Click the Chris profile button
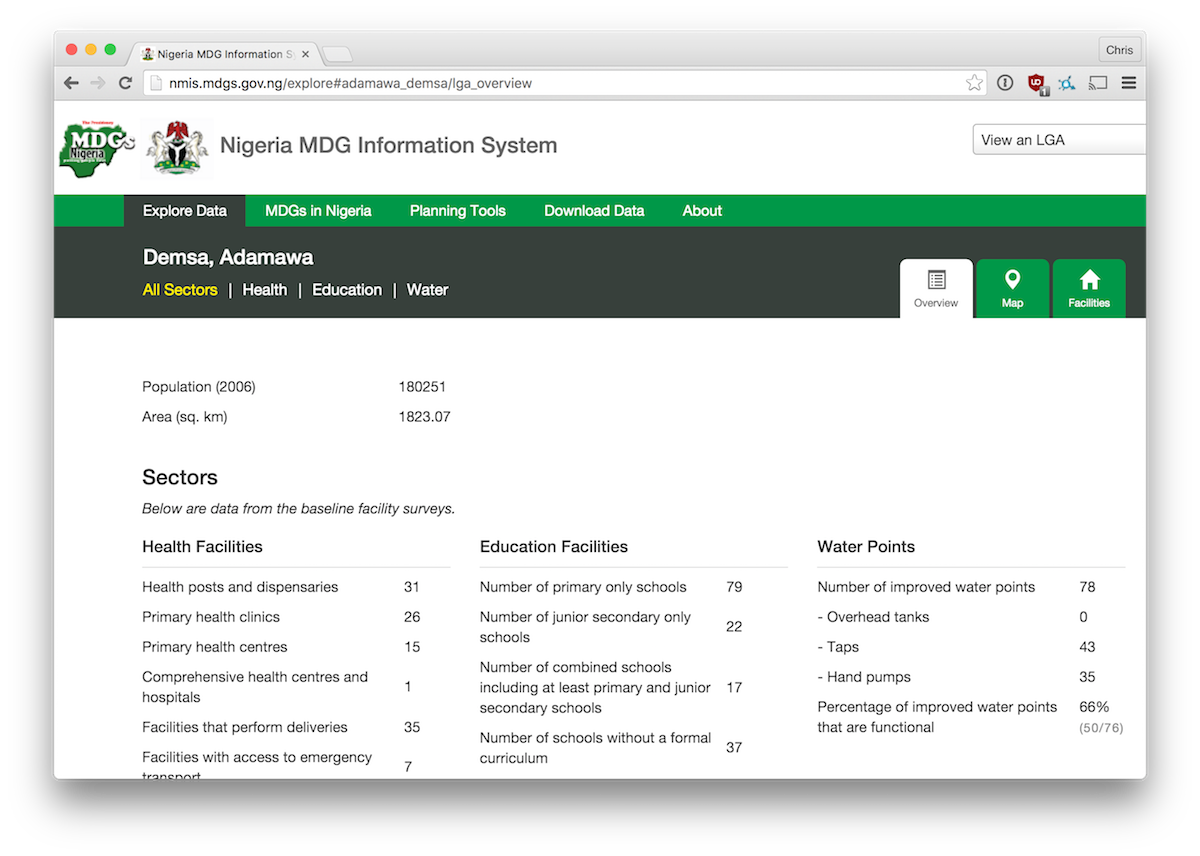 (1120, 50)
